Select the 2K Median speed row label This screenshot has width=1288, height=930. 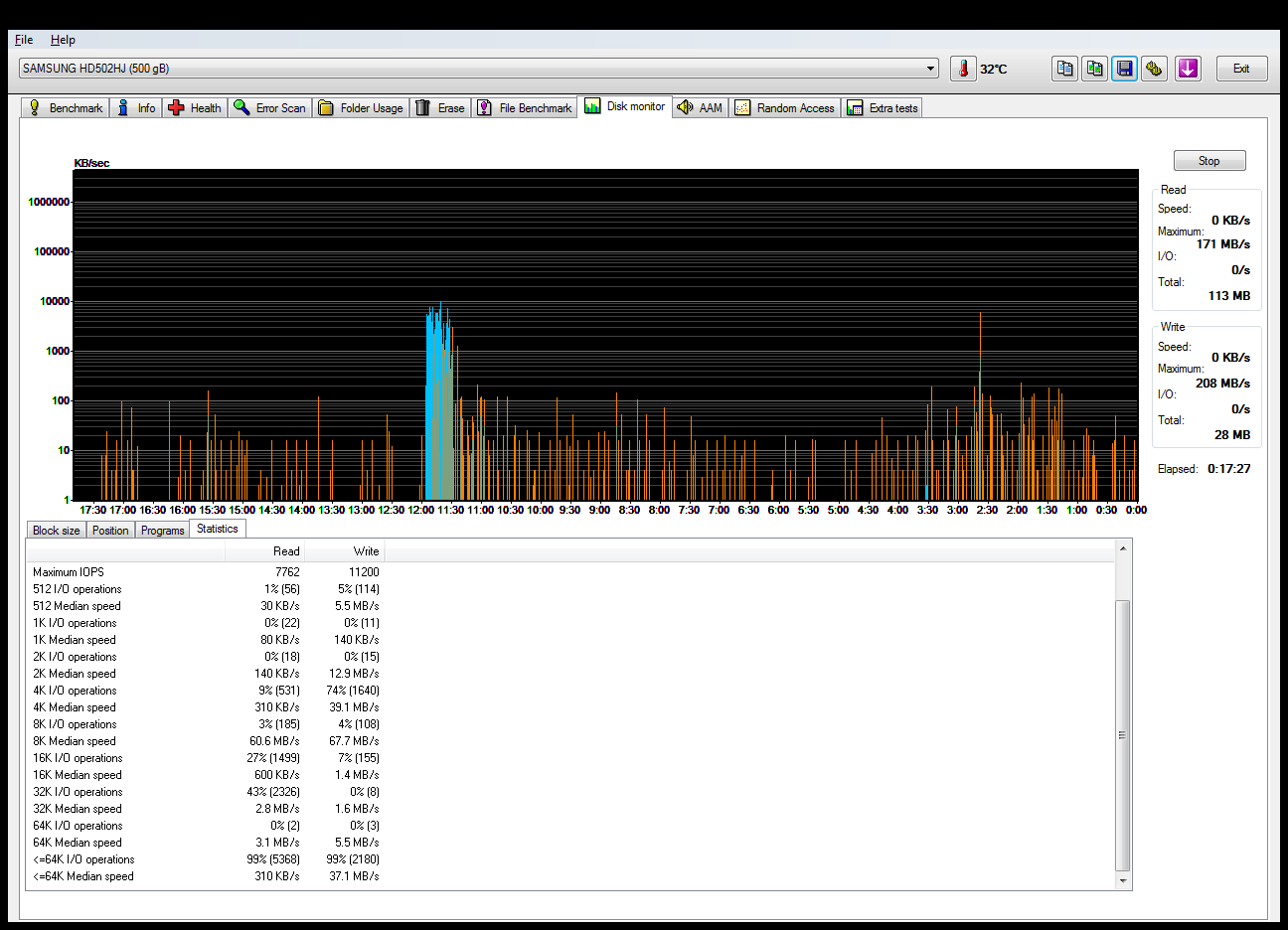75,674
